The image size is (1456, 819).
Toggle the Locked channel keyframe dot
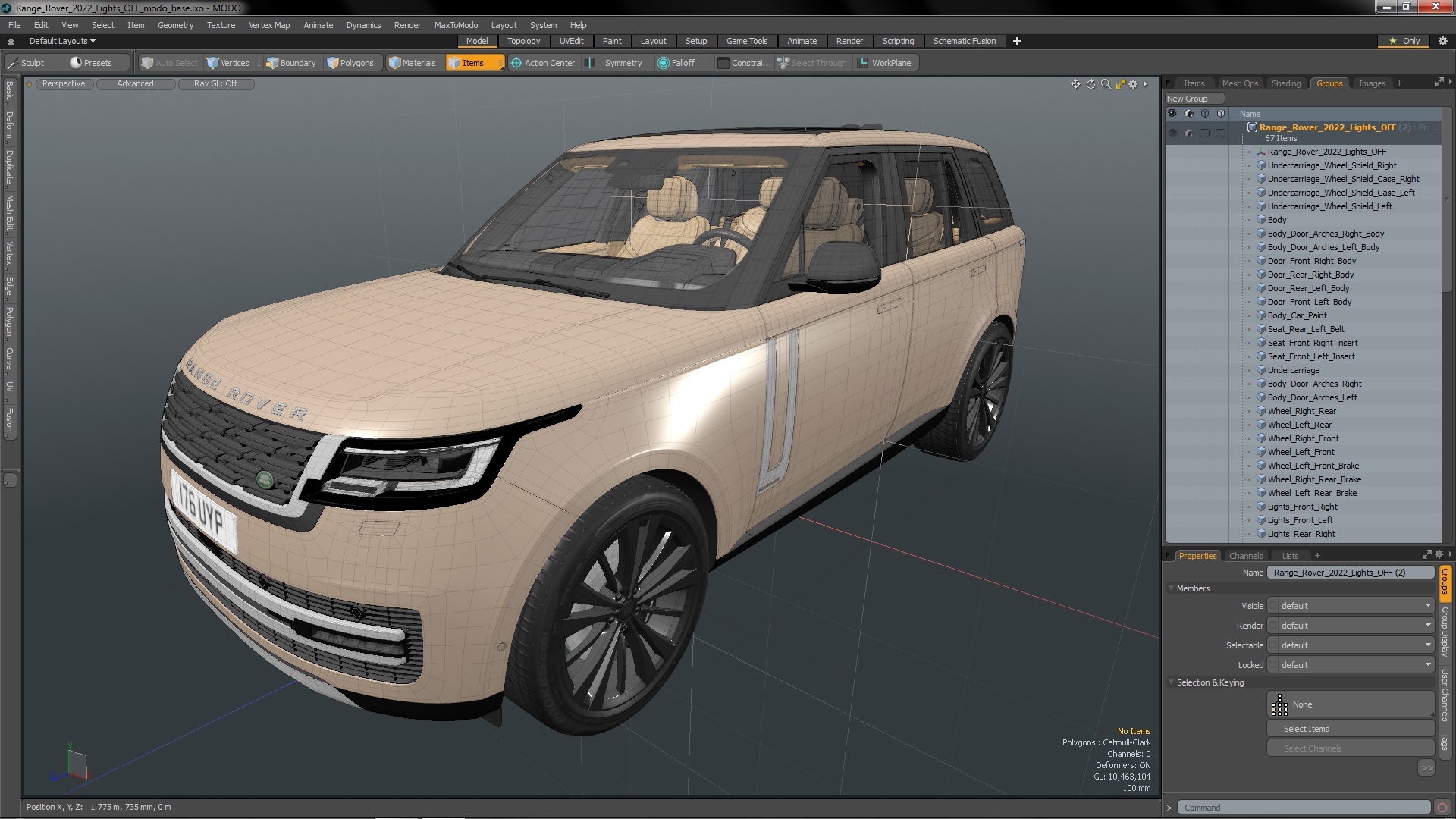[1272, 665]
